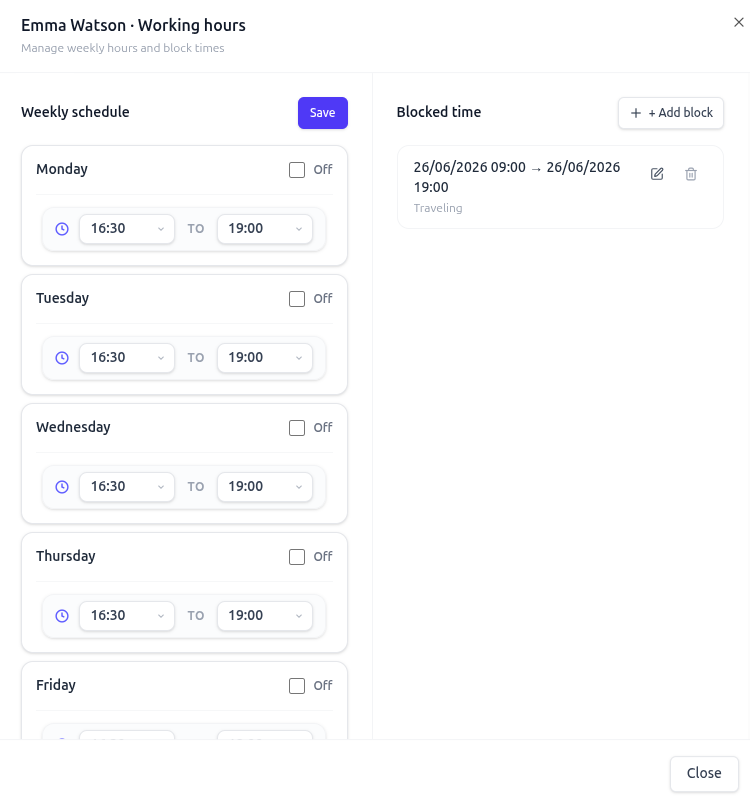
Task: Click the clock icon in Wednesday's row
Action: [x=62, y=487]
